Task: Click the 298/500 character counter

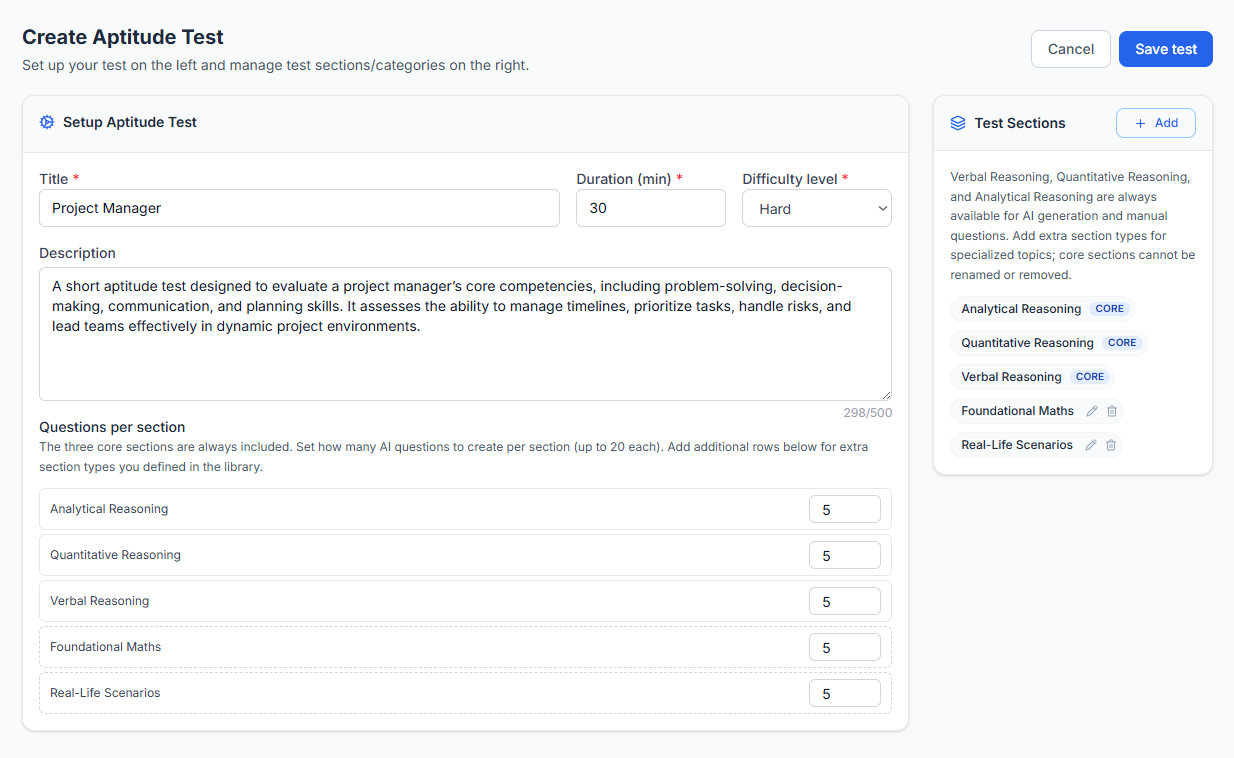Action: [x=868, y=413]
